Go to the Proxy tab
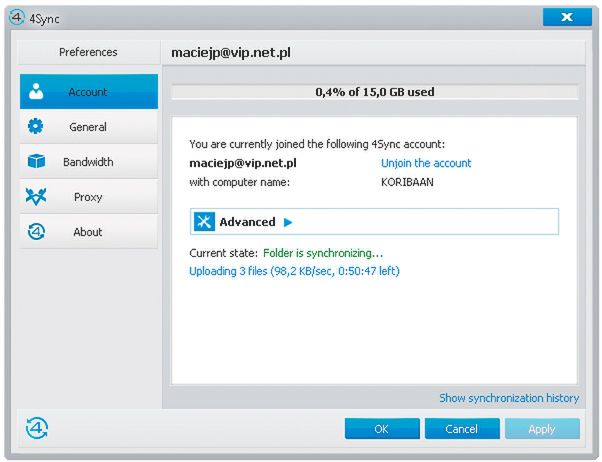 pos(89,196)
